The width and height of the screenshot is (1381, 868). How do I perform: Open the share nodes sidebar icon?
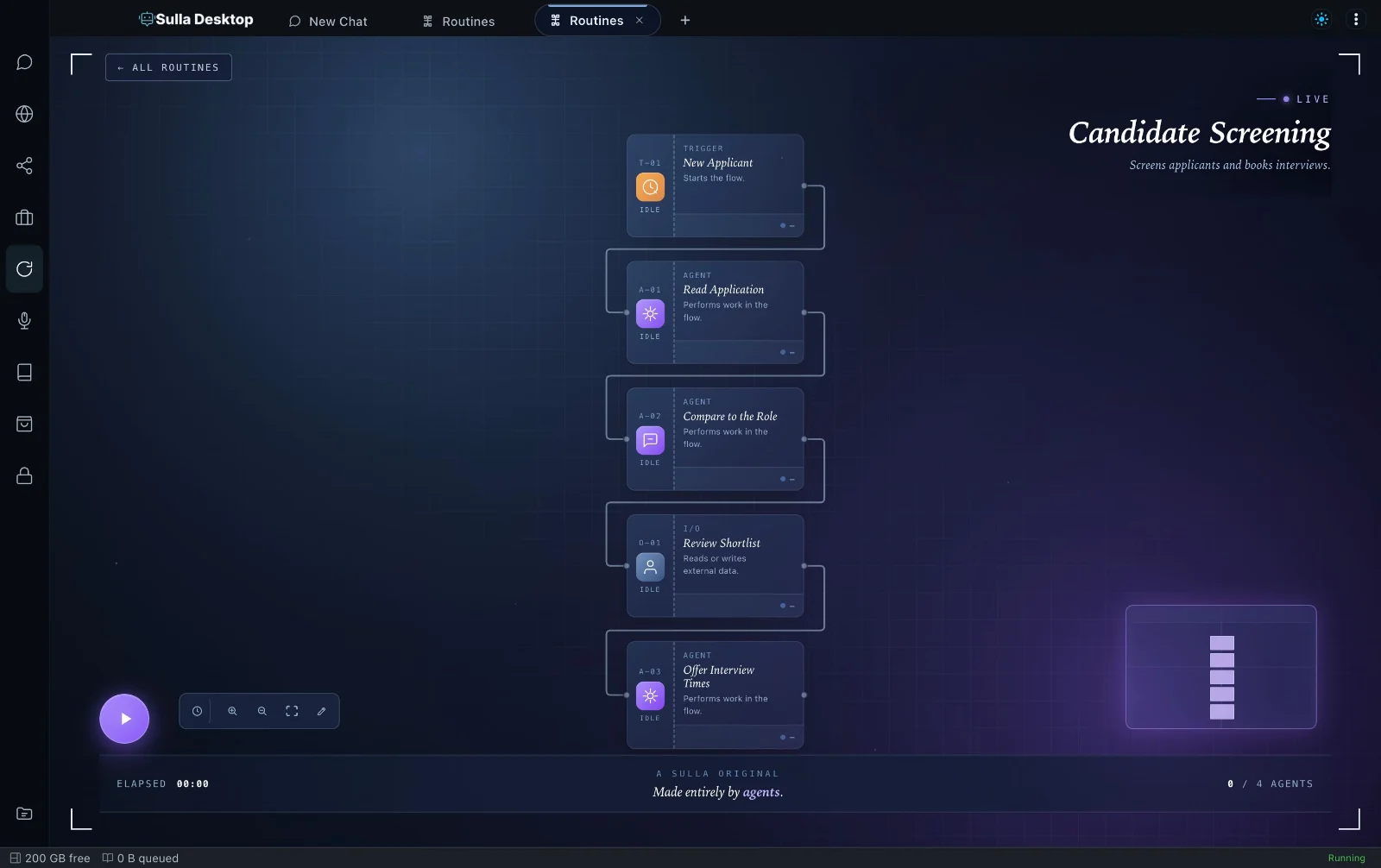tap(24, 166)
